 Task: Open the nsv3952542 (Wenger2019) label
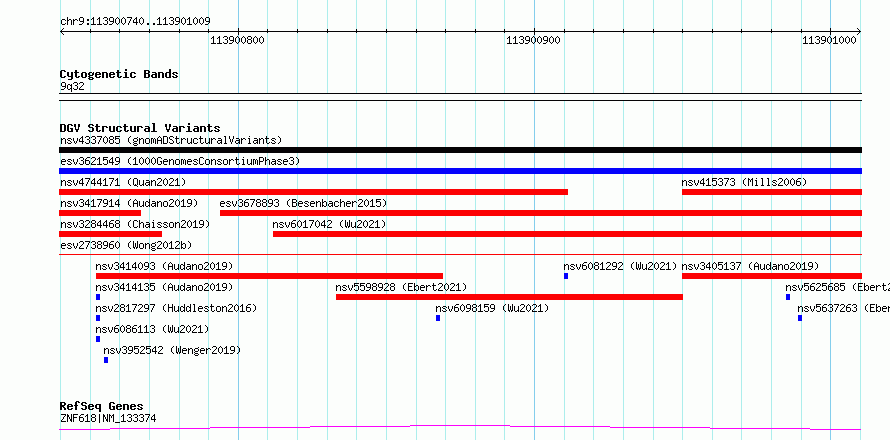(x=172, y=350)
